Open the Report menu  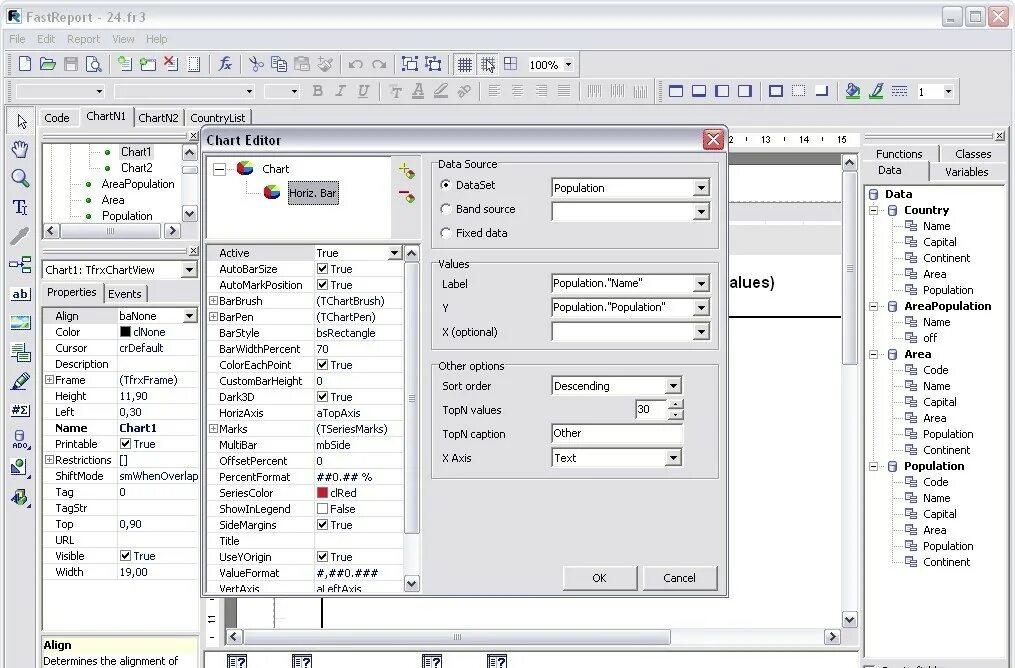pos(84,39)
